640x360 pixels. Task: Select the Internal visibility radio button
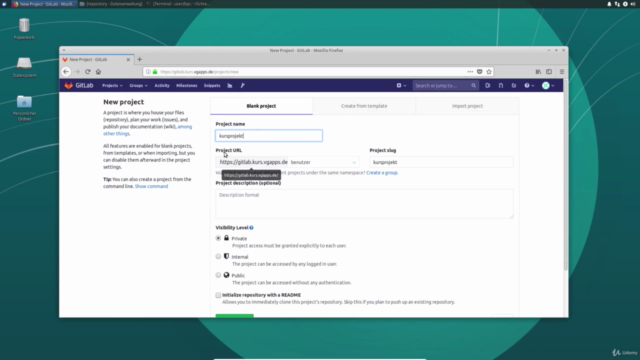[x=218, y=256]
